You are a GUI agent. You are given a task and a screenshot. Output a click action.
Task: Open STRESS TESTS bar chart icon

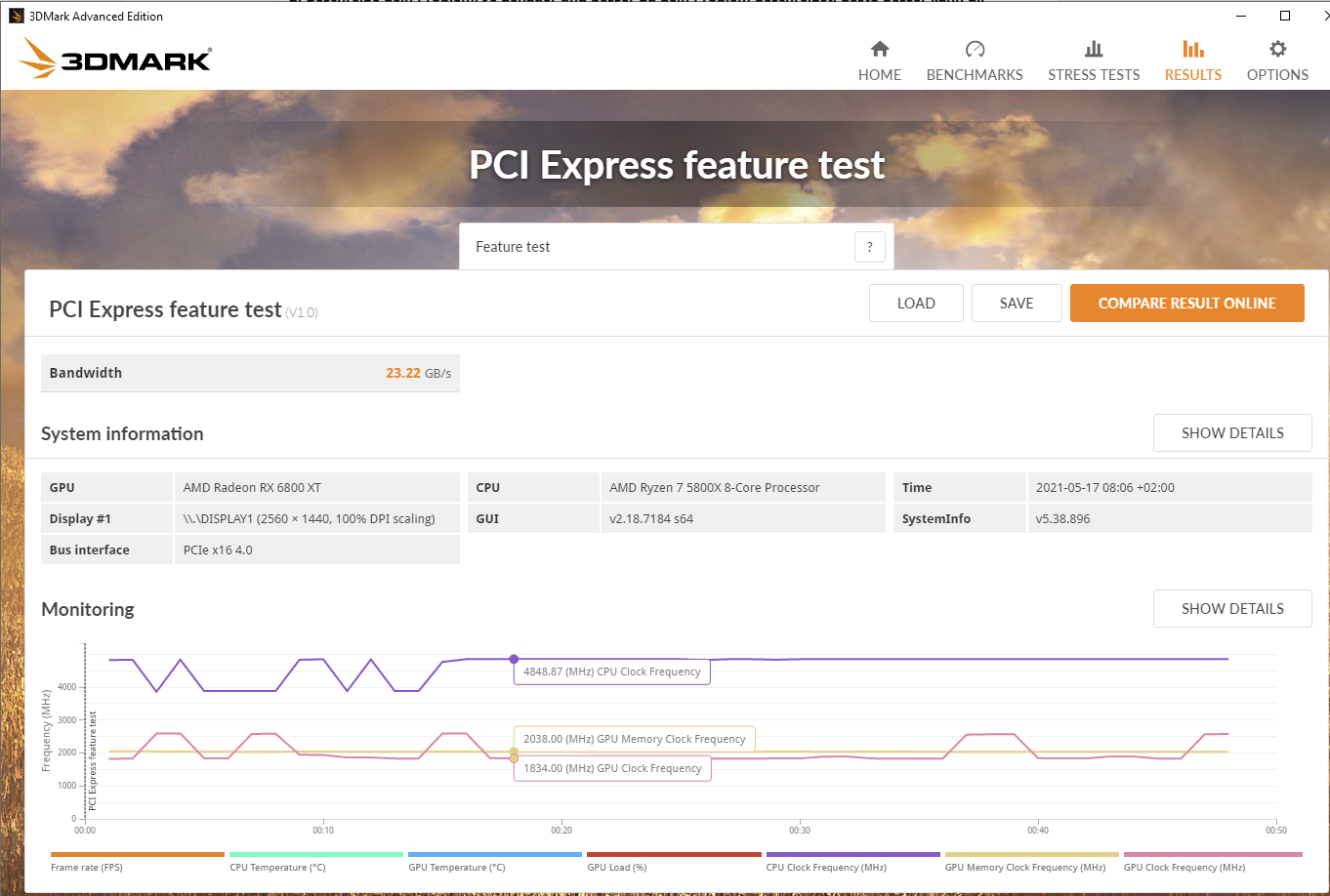point(1094,49)
